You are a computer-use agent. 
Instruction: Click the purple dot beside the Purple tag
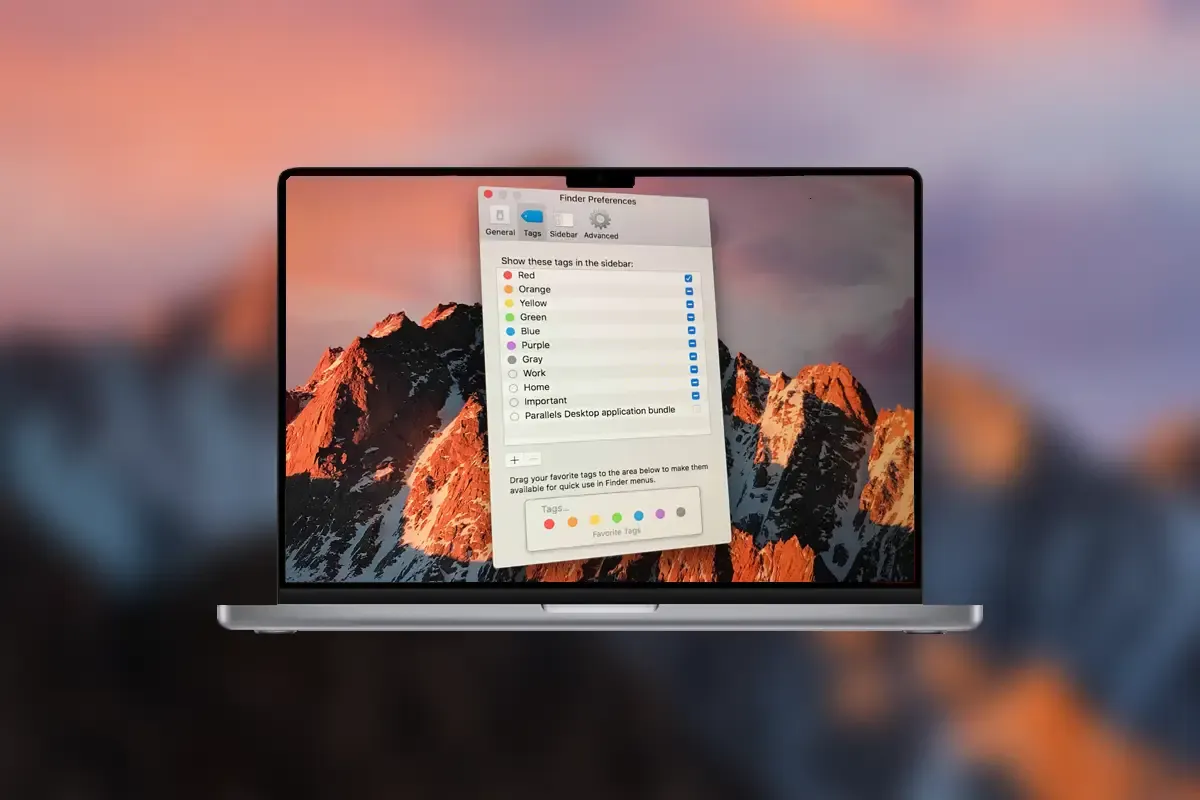click(511, 345)
